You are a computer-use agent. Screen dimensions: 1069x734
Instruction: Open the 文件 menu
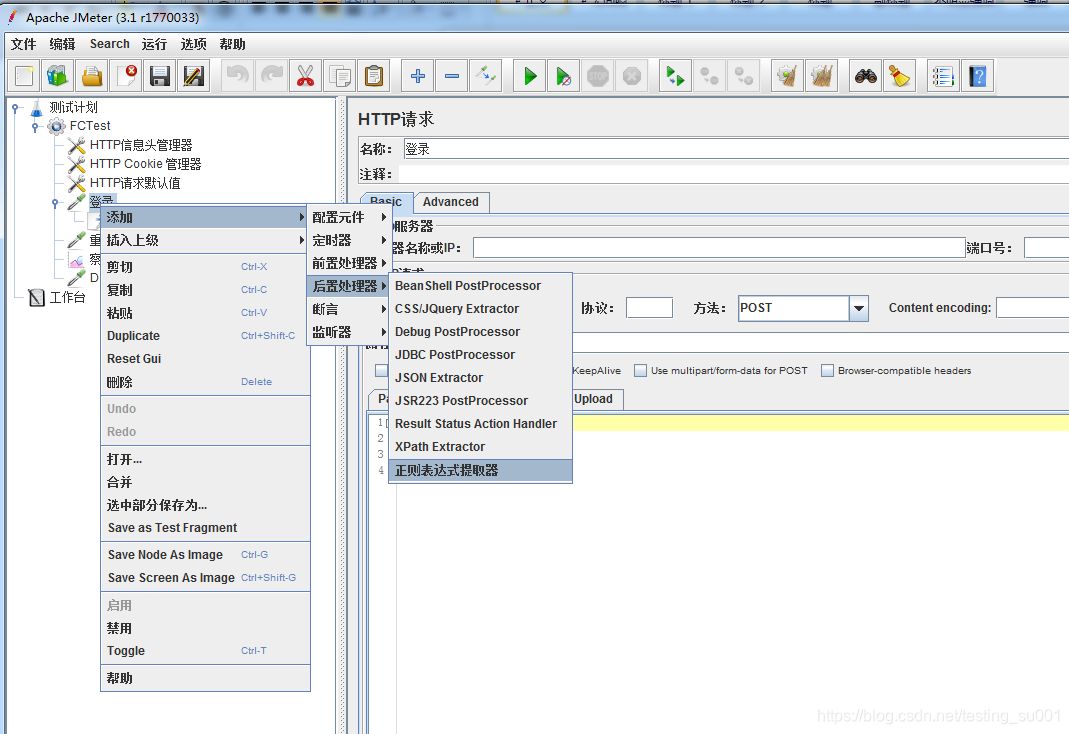pos(24,44)
